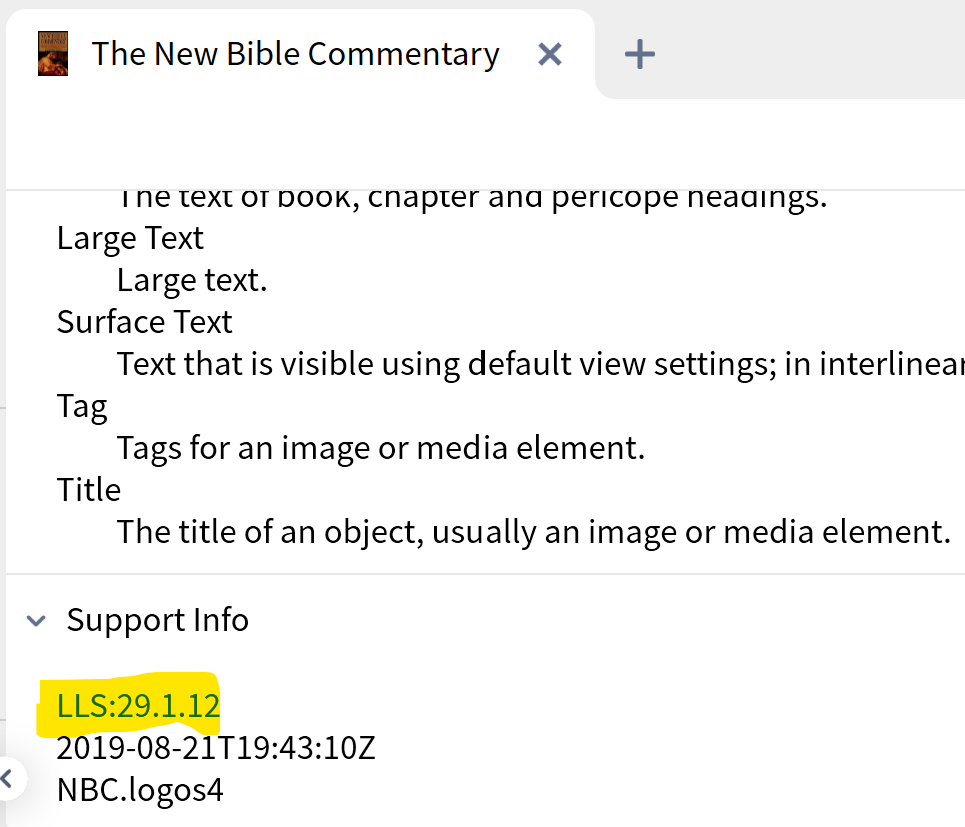
Task: Open a new tab with the plus icon
Action: [x=639, y=54]
